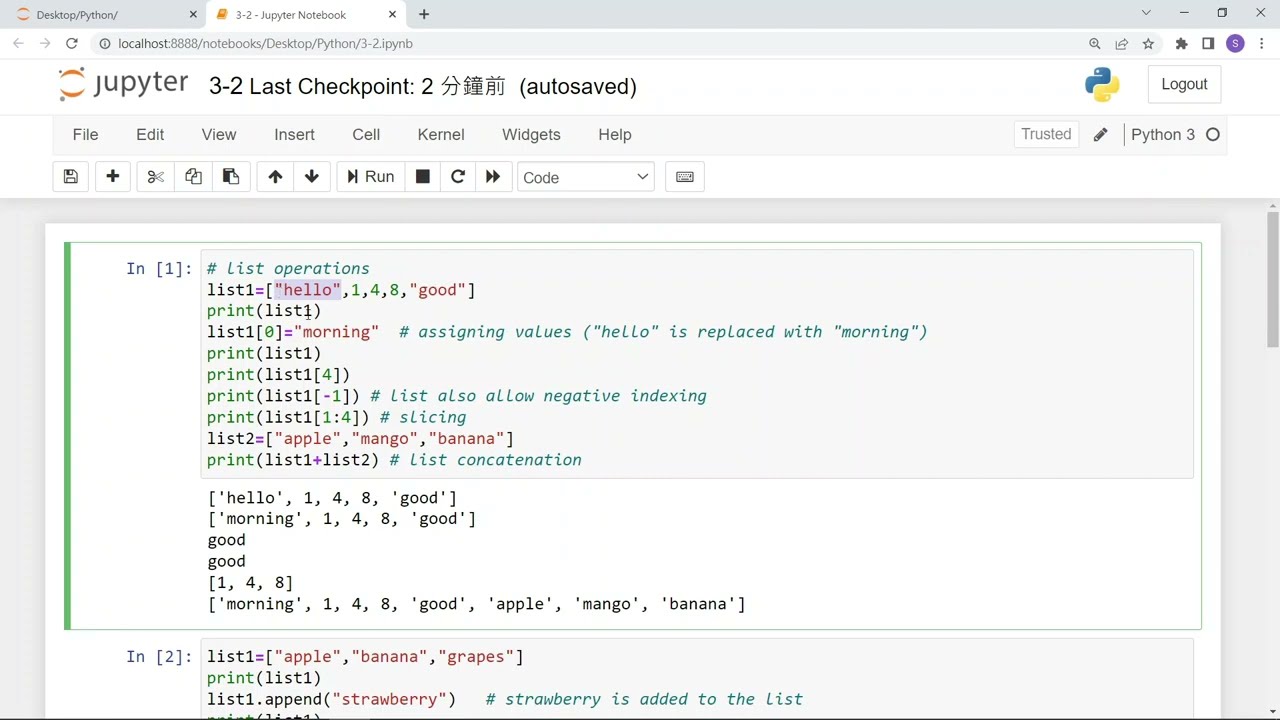Open the cell type Code dropdown
The width and height of the screenshot is (1280, 720).
point(586,177)
